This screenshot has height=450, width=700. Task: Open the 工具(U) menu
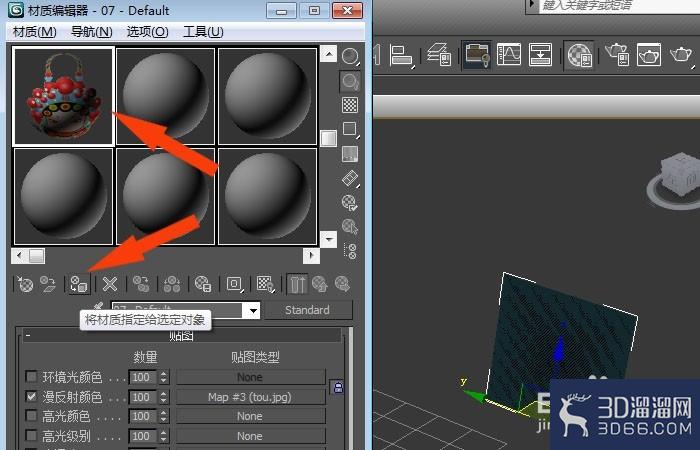tap(203, 32)
